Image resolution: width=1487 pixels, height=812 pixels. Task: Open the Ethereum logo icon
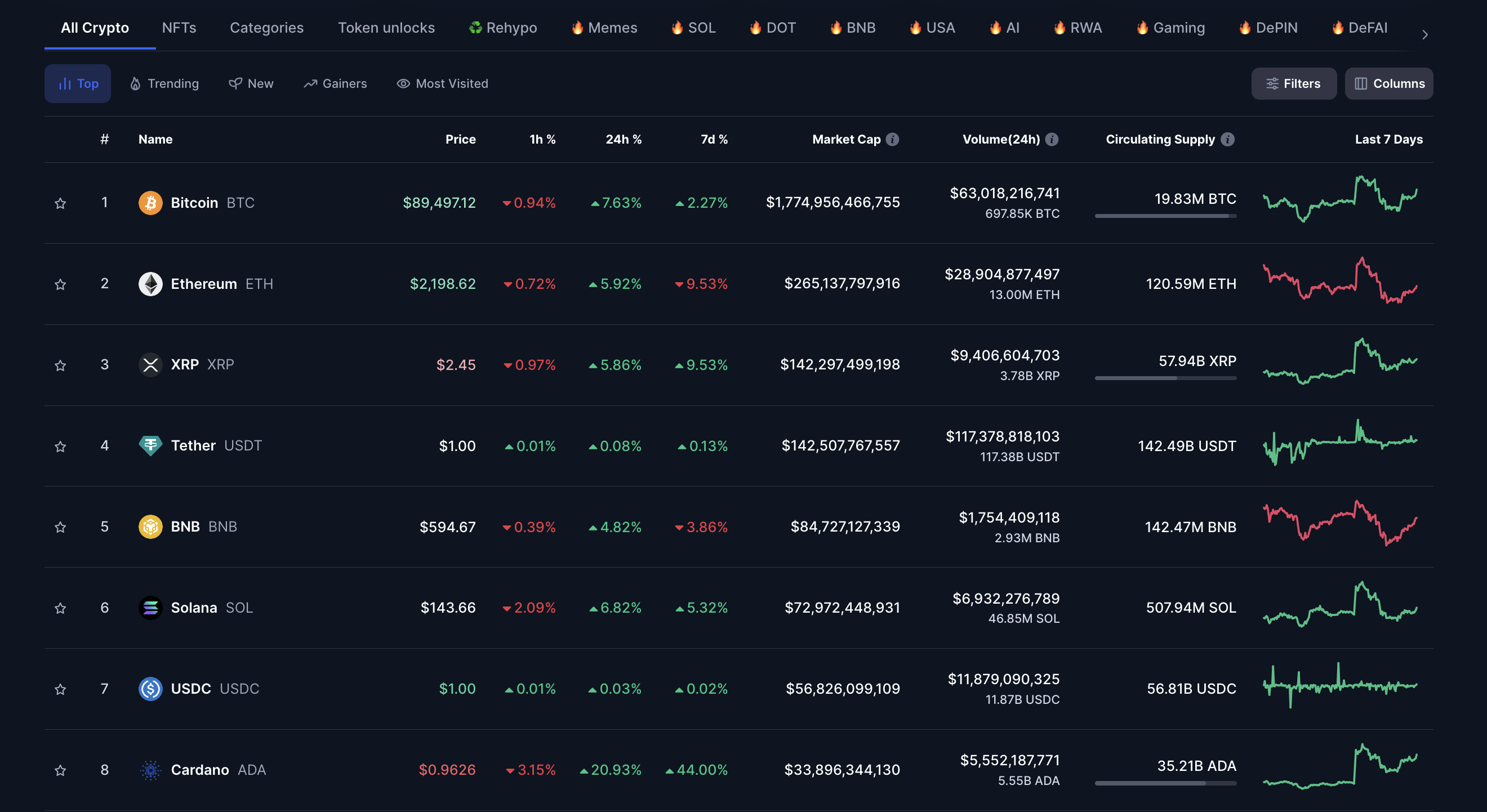(x=150, y=284)
